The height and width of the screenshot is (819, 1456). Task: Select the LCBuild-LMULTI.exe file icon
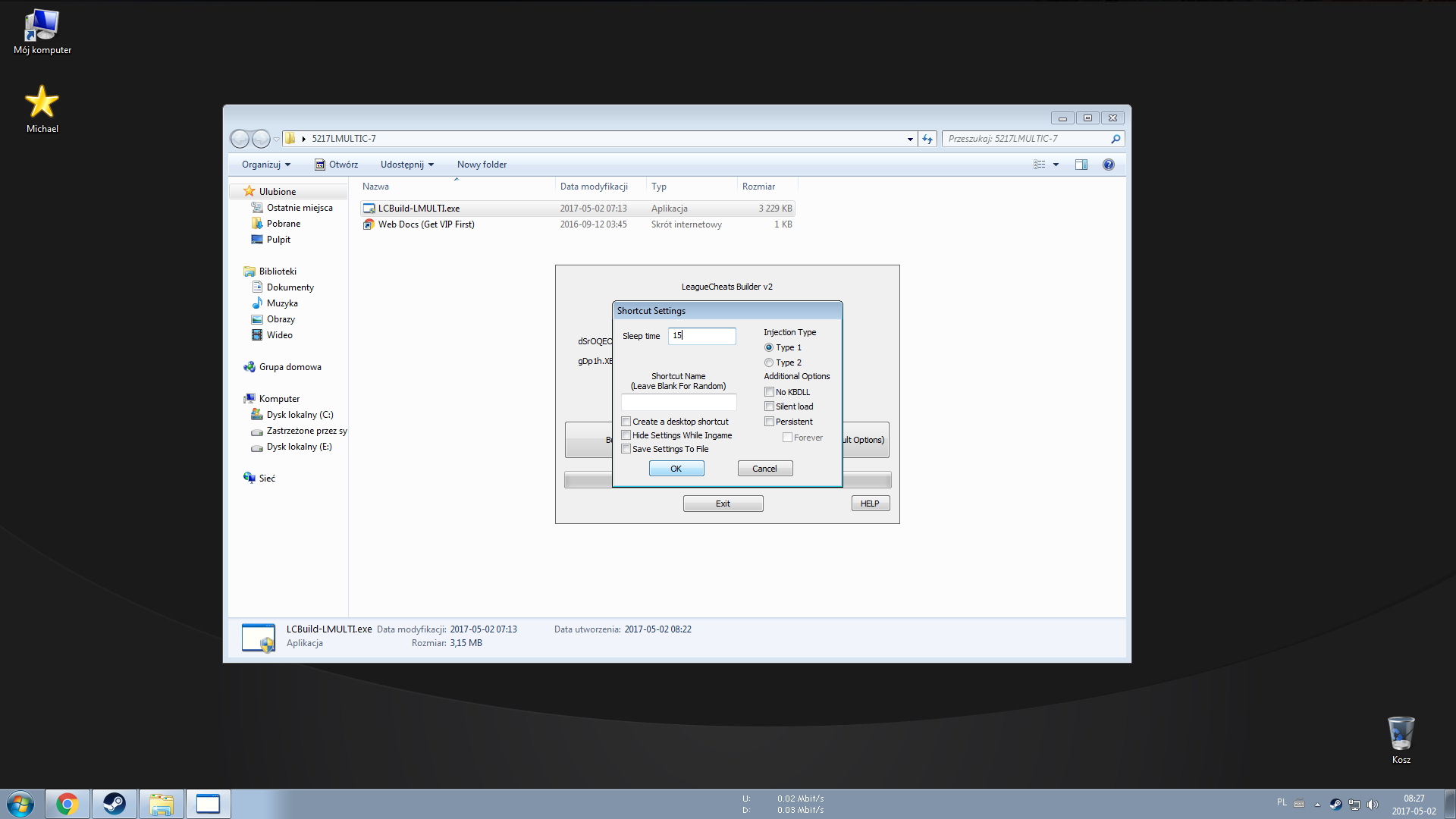pyautogui.click(x=369, y=209)
